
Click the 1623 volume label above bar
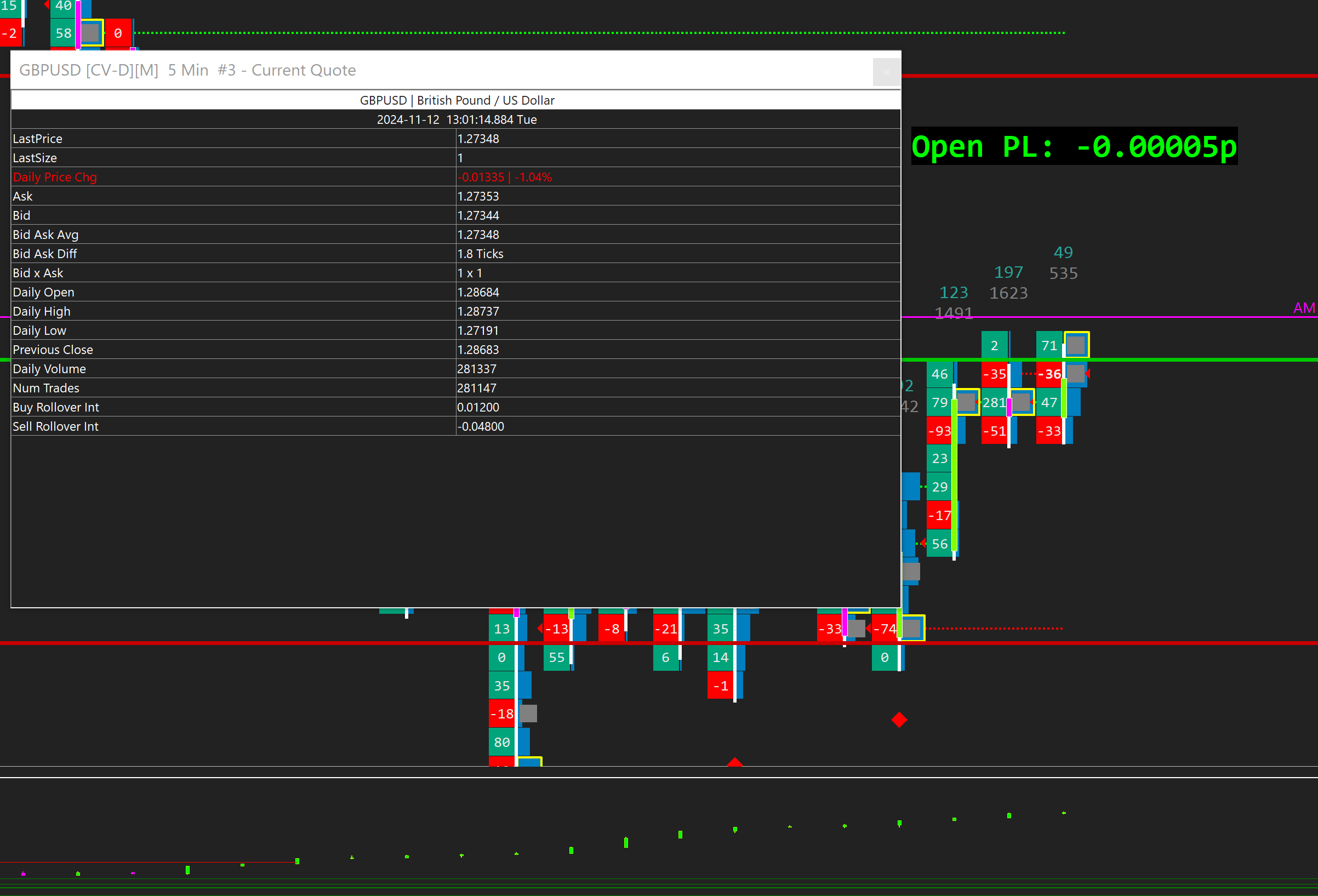coord(1008,293)
